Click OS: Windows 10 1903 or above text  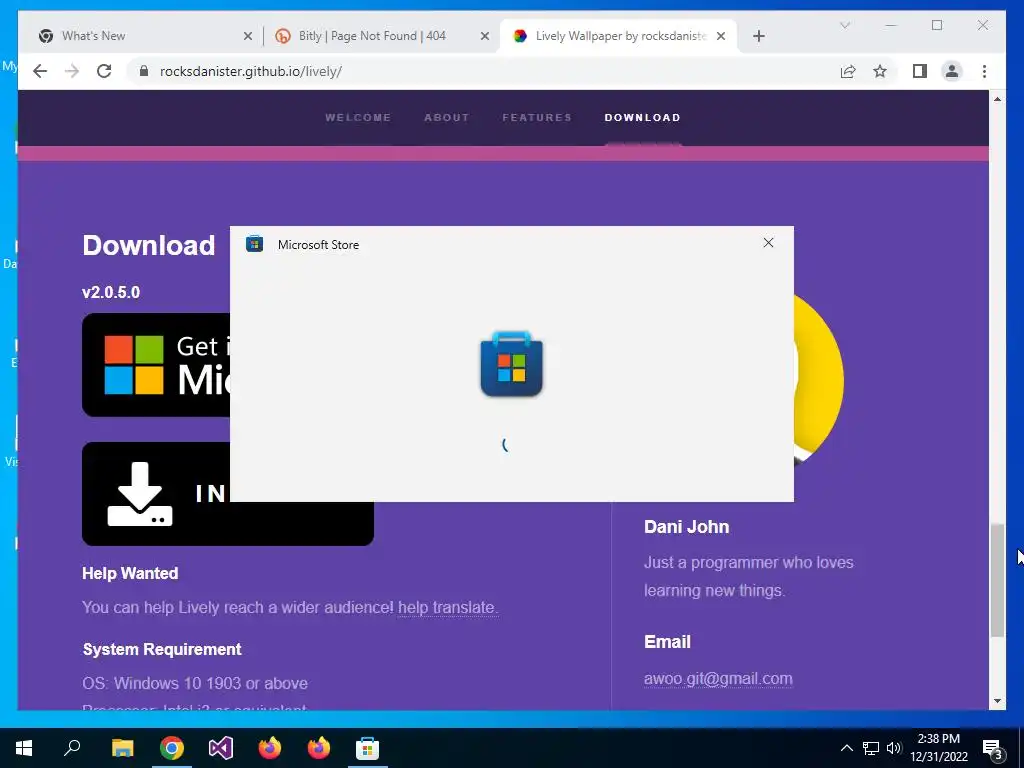click(x=195, y=683)
